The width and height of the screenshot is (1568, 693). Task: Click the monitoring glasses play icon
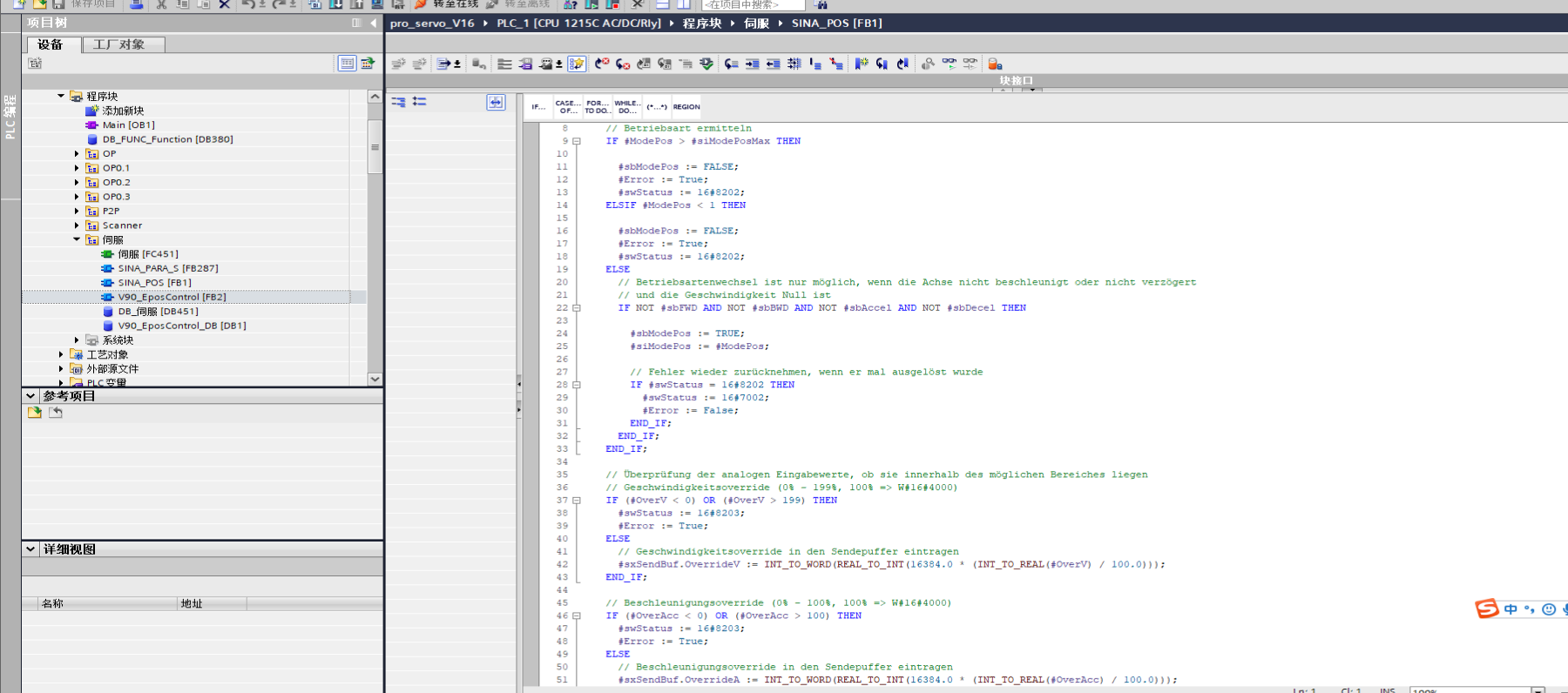[949, 64]
